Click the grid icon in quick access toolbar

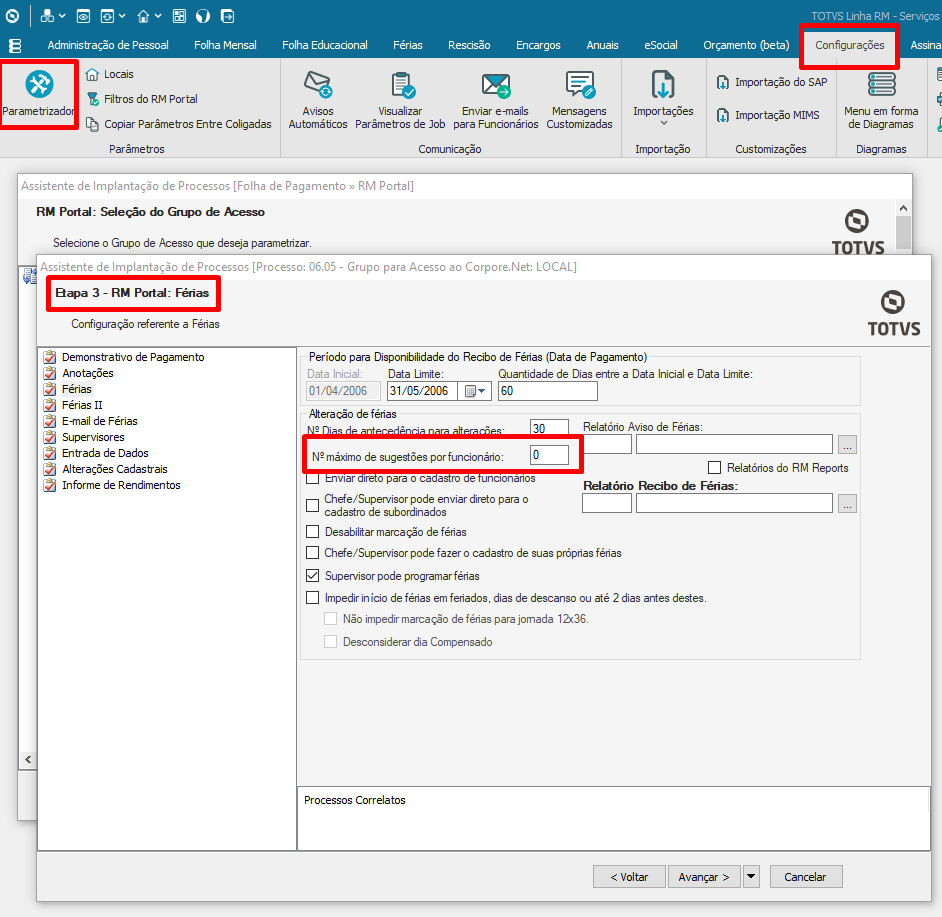(x=179, y=16)
